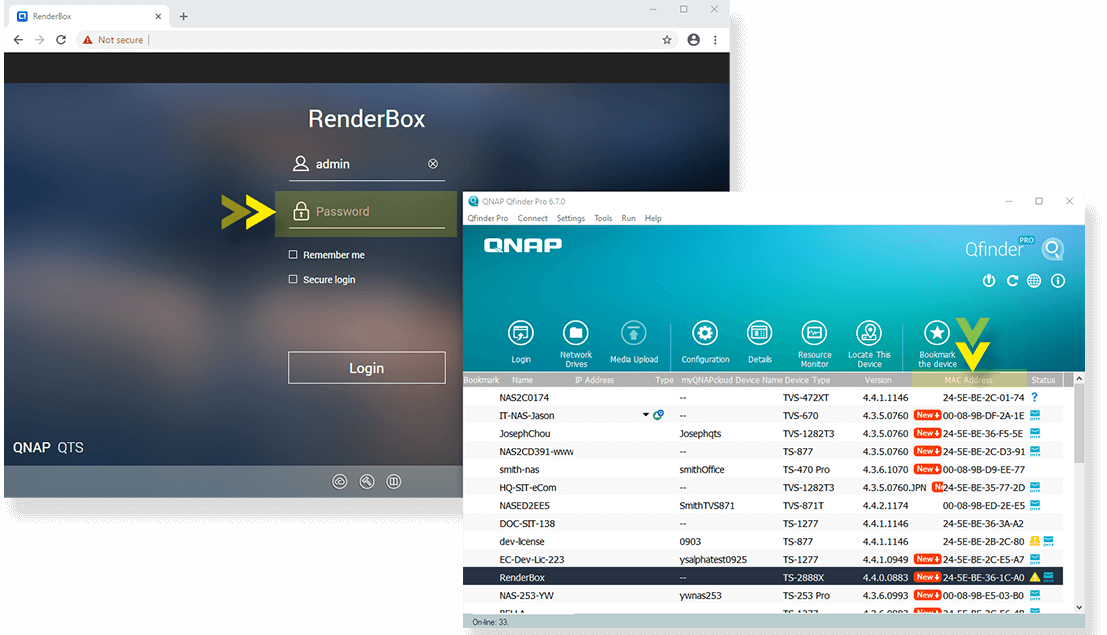The image size is (1107, 635).
Task: Open the Resource Monitor tool
Action: click(814, 333)
